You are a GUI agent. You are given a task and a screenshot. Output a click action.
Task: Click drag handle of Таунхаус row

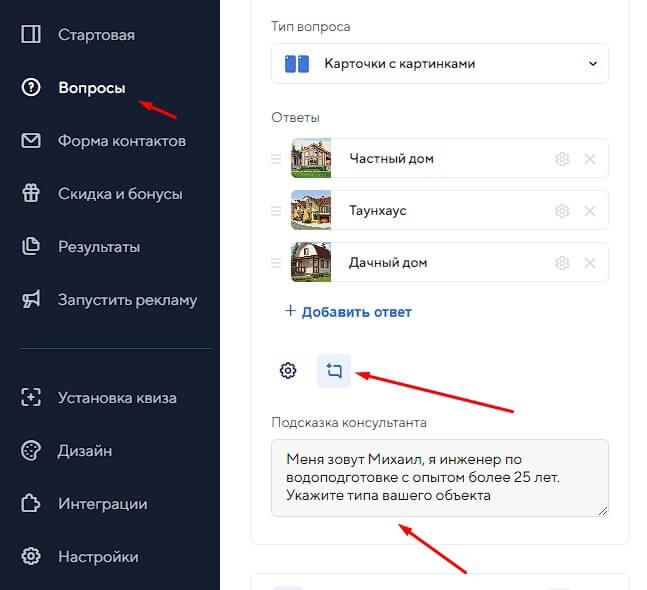tap(276, 211)
